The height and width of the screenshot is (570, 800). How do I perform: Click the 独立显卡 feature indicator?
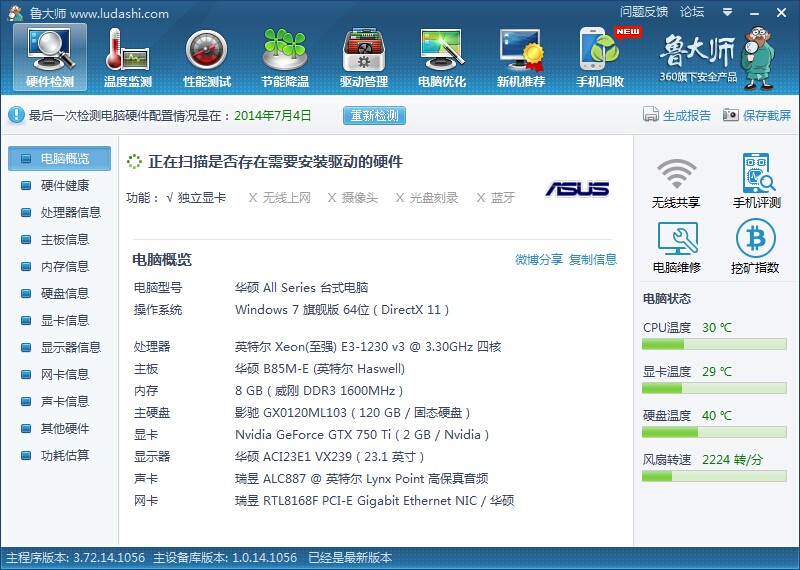click(x=196, y=198)
